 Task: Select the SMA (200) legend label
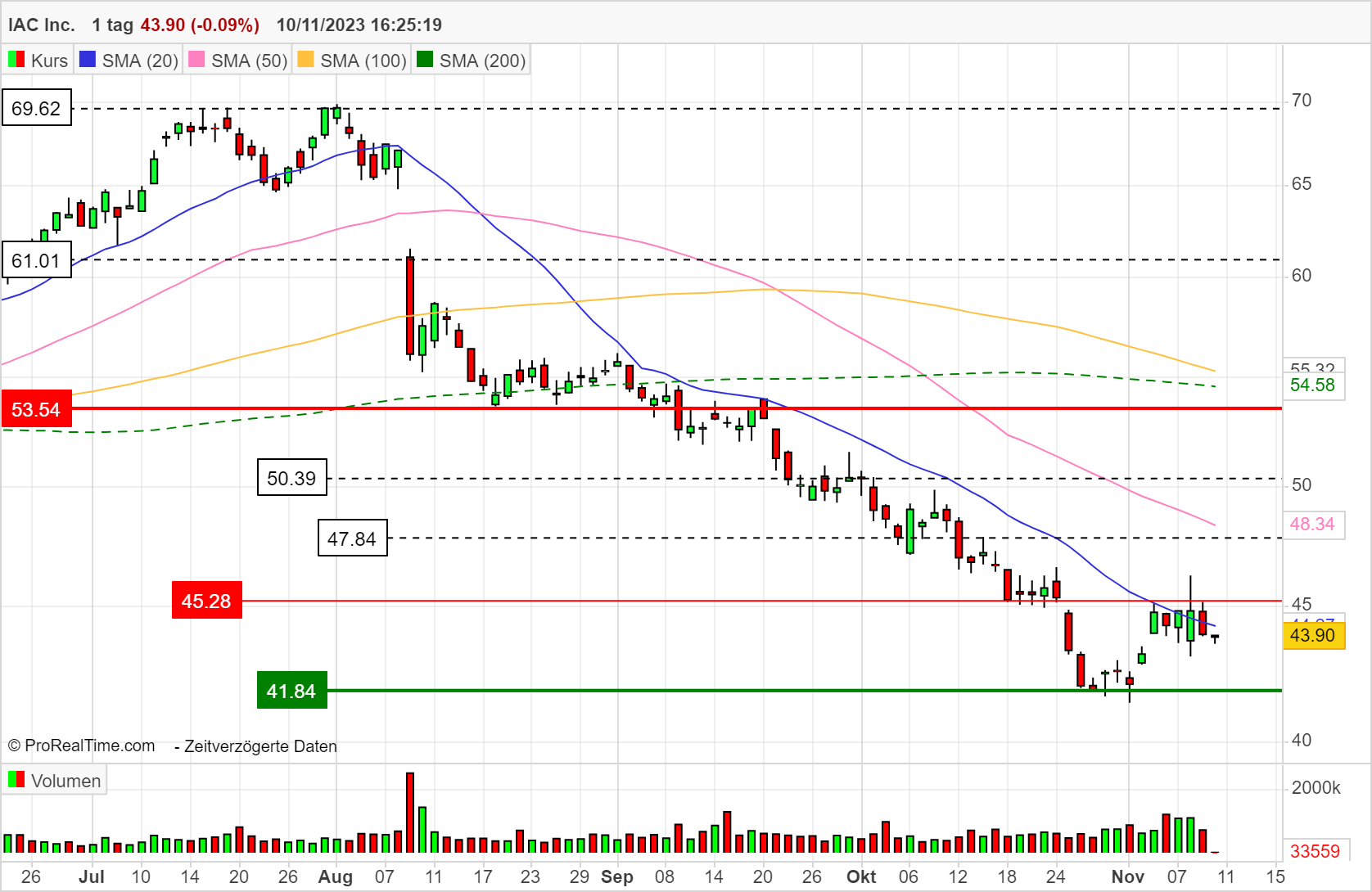482,61
